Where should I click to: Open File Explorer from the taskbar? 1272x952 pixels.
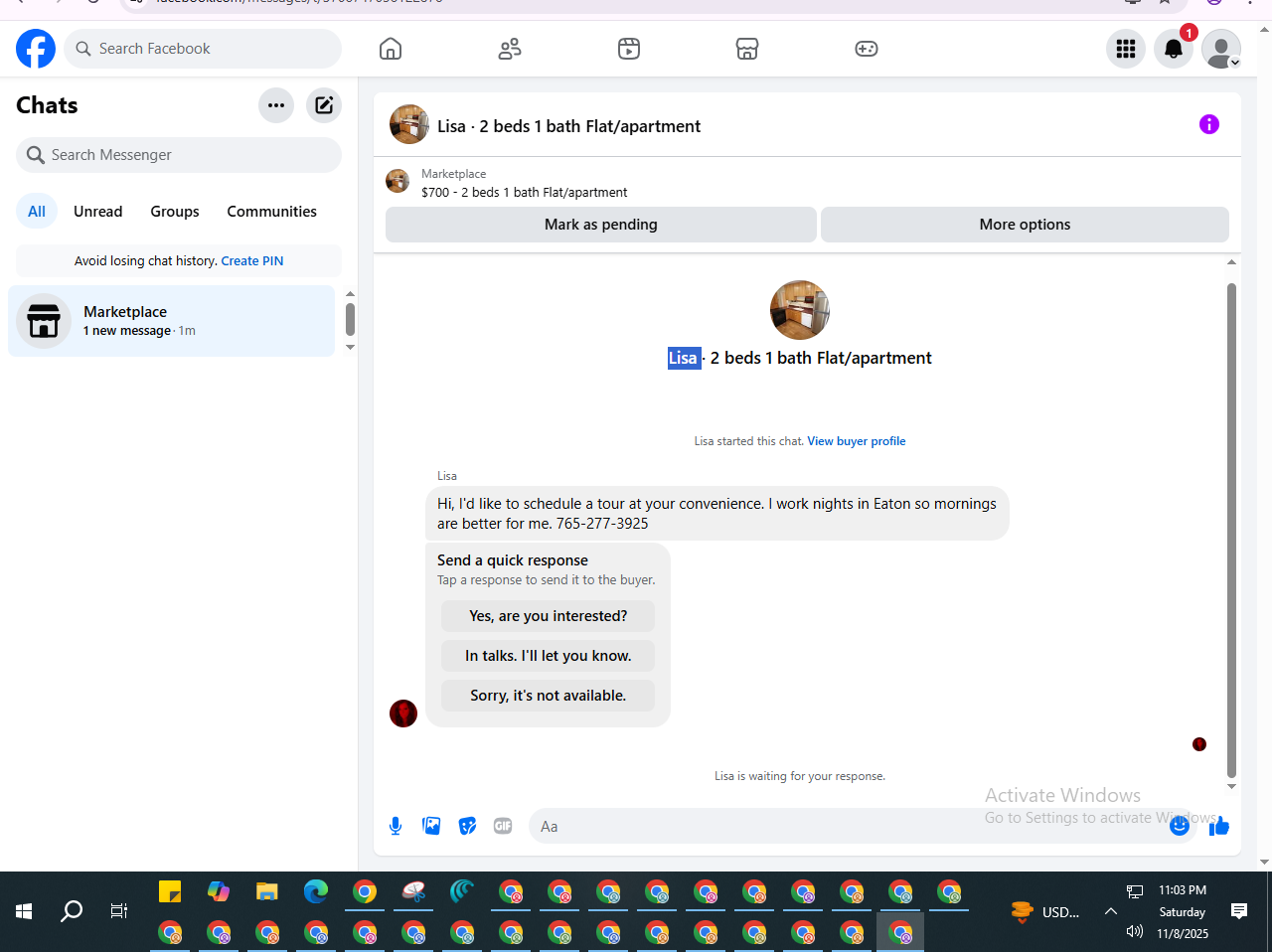267,891
